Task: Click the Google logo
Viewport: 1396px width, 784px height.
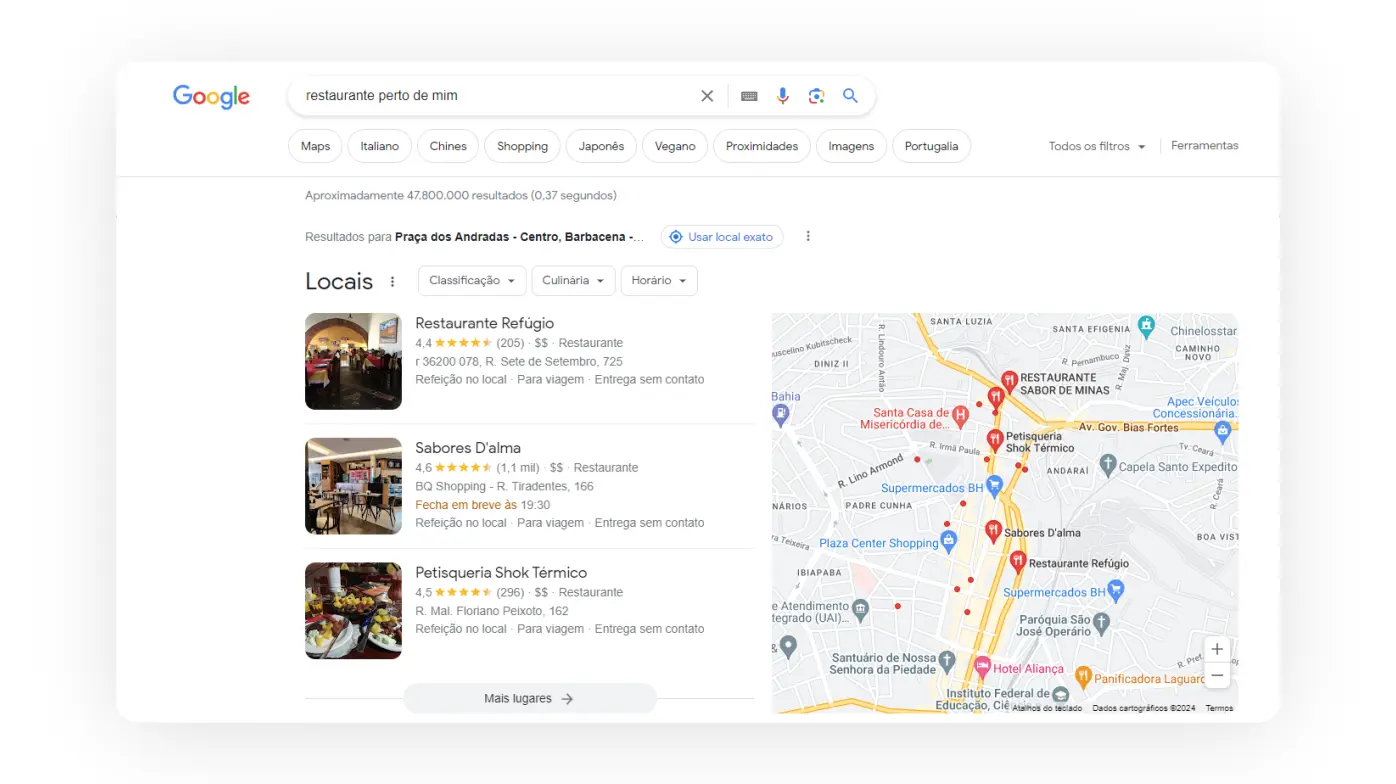Action: pyautogui.click(x=211, y=96)
